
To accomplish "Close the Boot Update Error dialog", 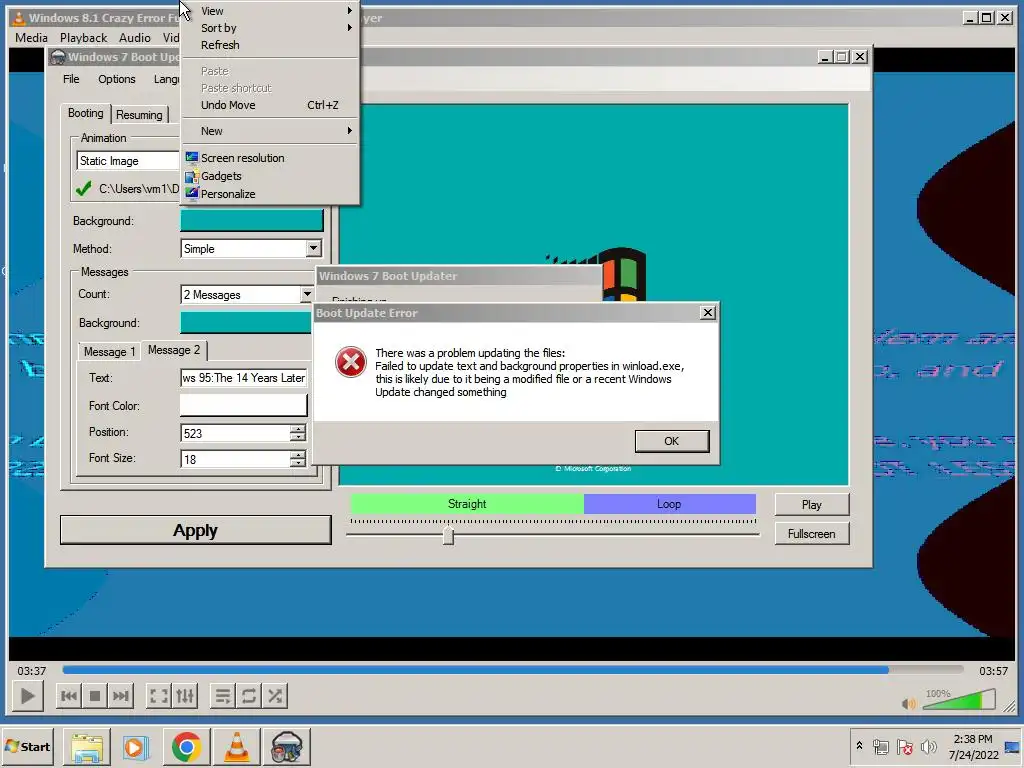I will (707, 313).
